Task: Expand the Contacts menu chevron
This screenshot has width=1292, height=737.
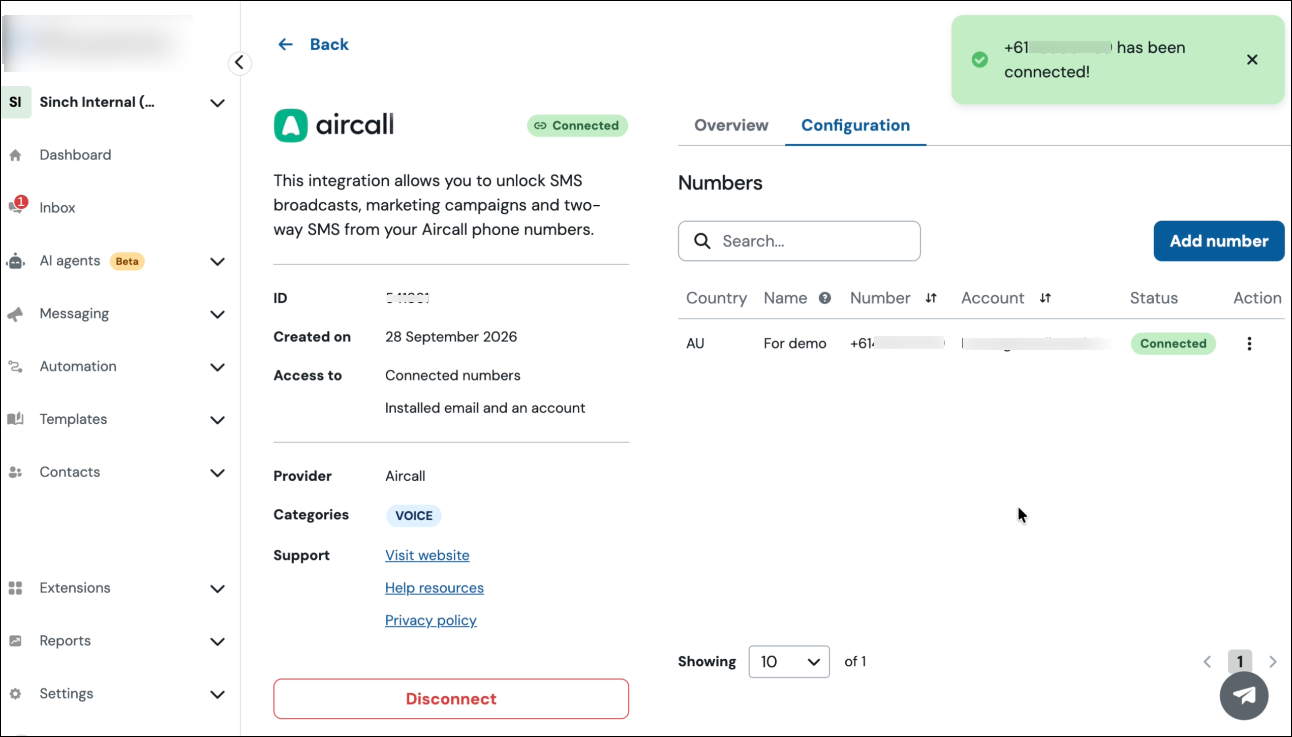Action: pos(217,472)
